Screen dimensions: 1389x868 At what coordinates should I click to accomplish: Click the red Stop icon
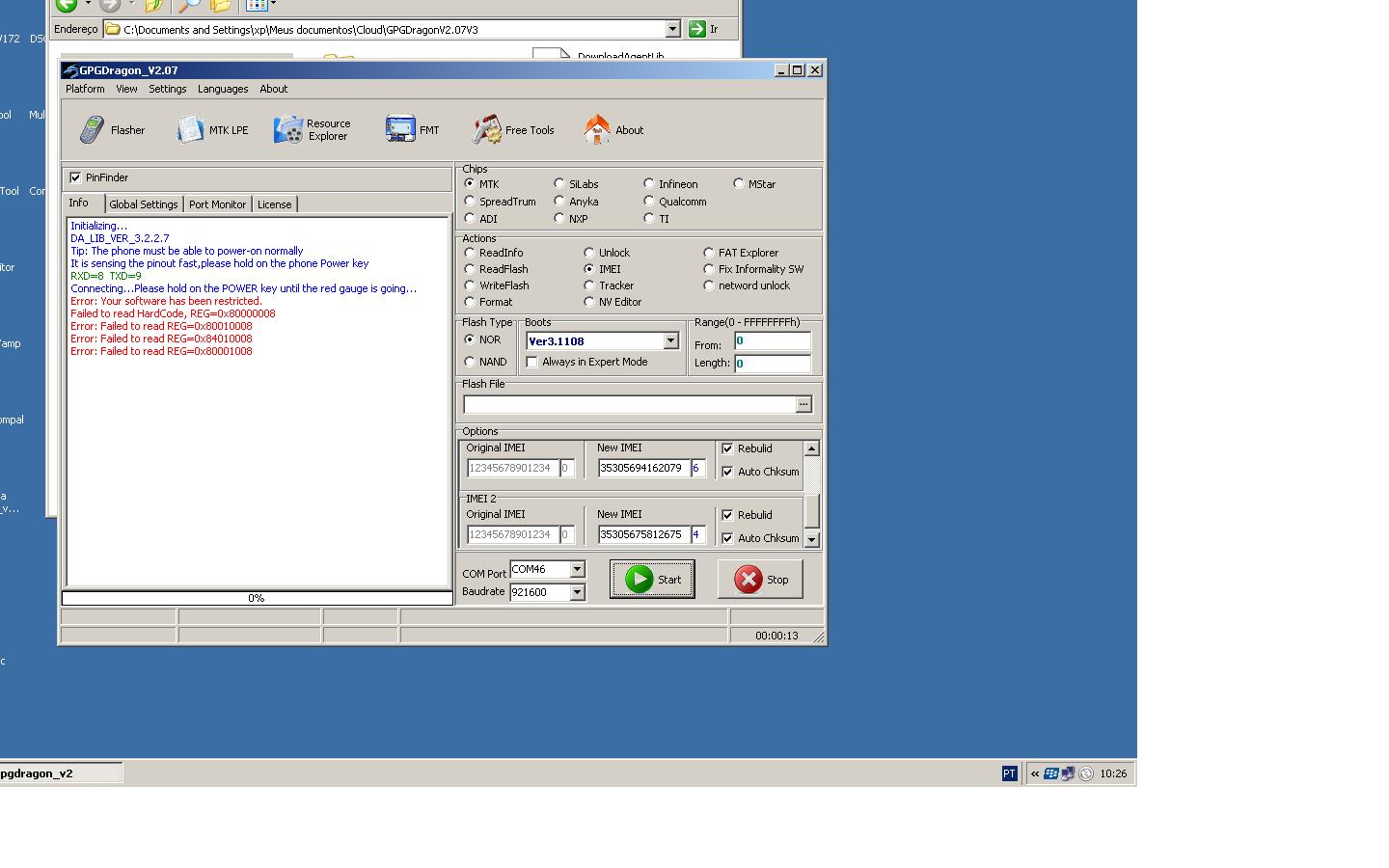pos(748,579)
